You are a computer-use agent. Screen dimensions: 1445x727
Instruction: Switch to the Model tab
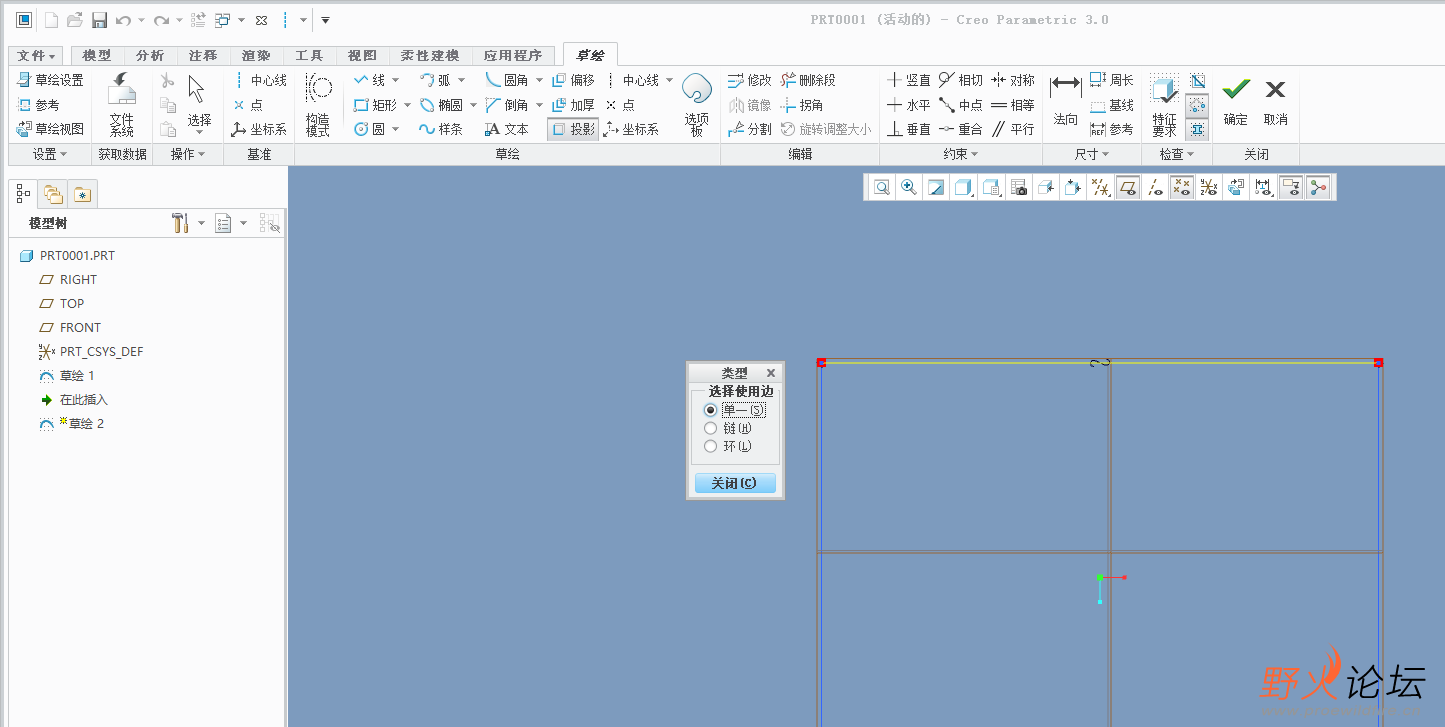(96, 56)
